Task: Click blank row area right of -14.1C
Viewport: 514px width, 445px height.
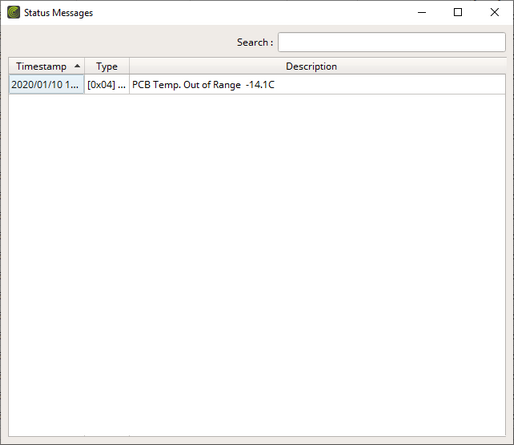Action: (390, 85)
